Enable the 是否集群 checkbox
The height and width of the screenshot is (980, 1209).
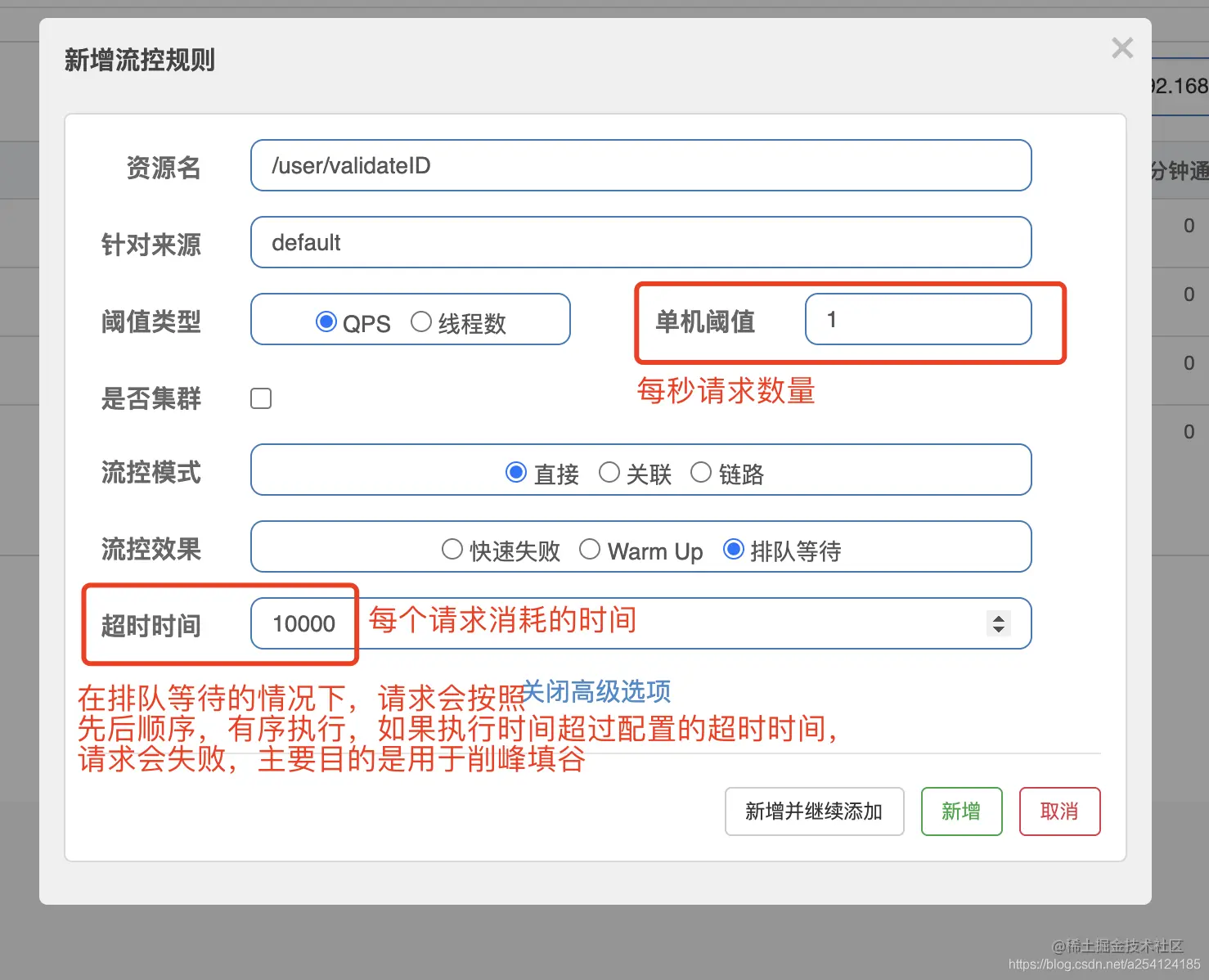click(260, 398)
